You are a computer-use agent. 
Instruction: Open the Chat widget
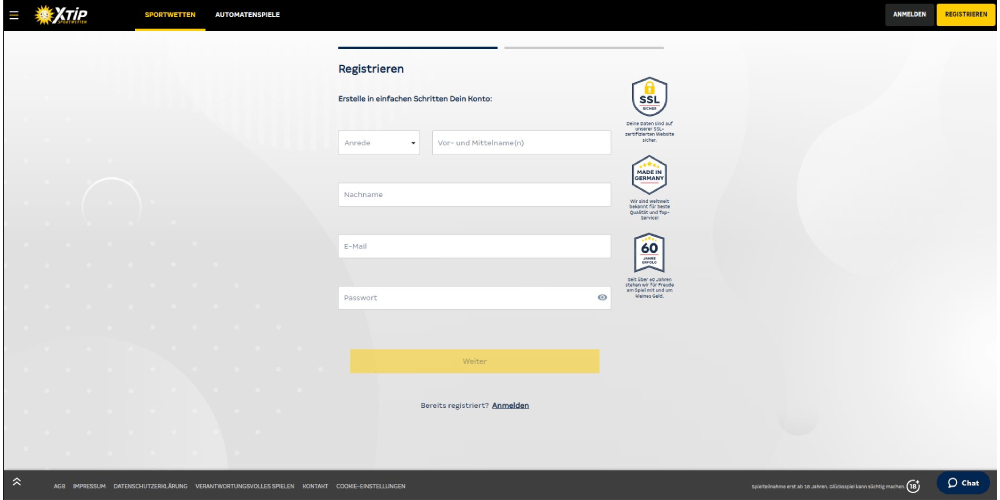click(963, 483)
